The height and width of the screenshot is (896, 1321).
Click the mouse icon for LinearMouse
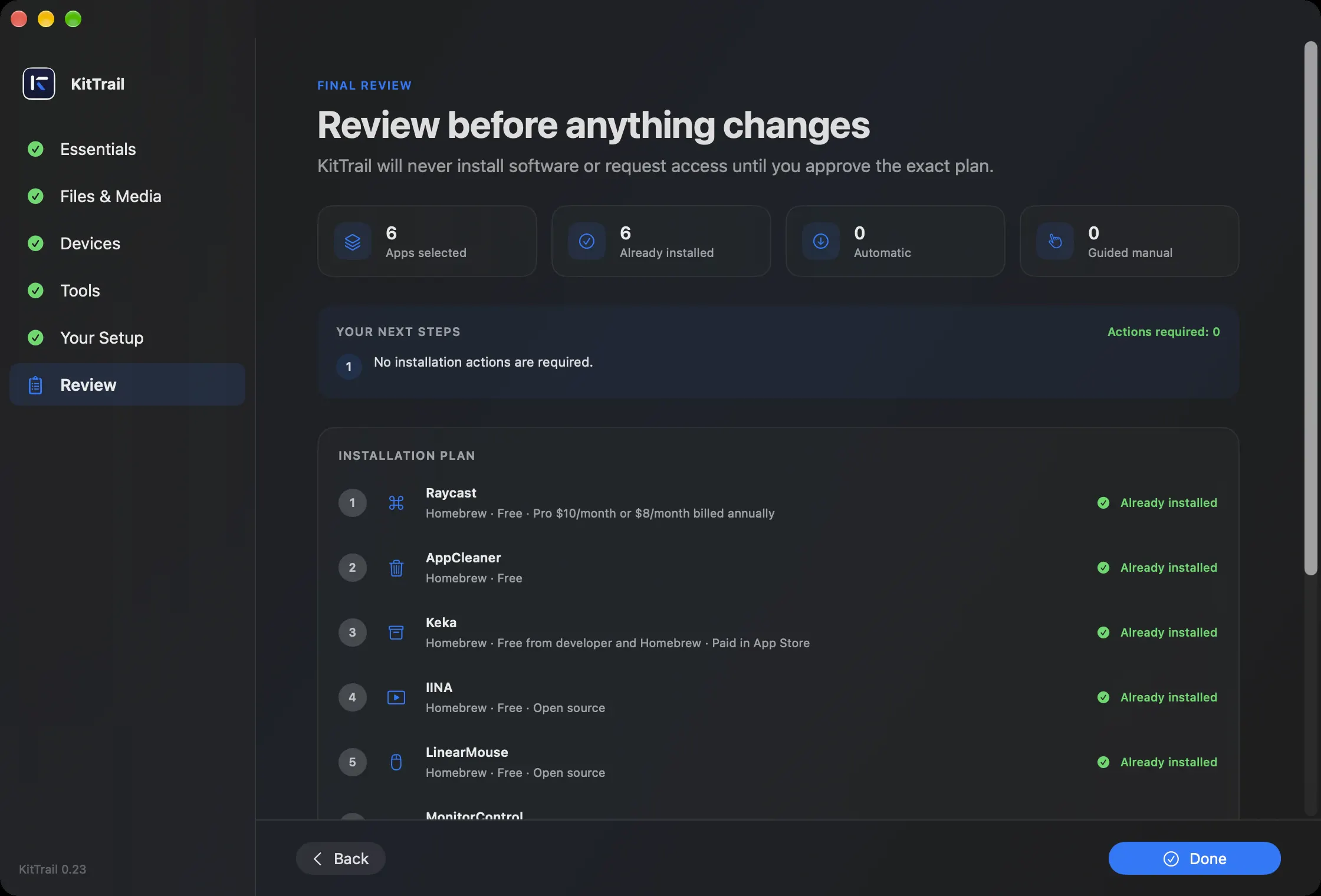pos(396,762)
